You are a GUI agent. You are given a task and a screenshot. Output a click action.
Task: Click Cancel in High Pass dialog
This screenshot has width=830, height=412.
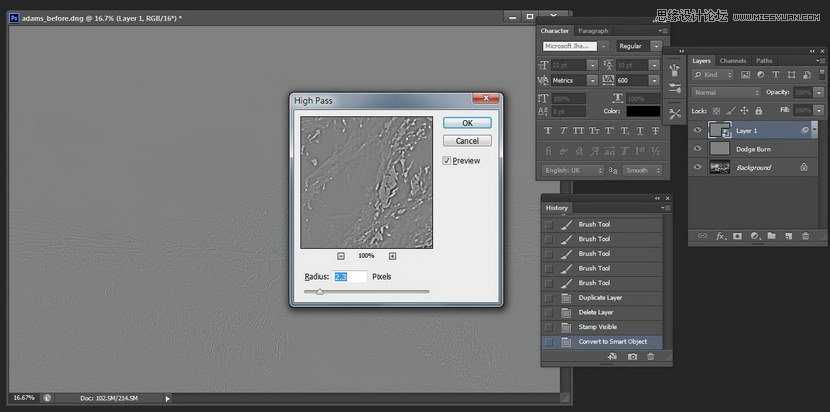(467, 141)
